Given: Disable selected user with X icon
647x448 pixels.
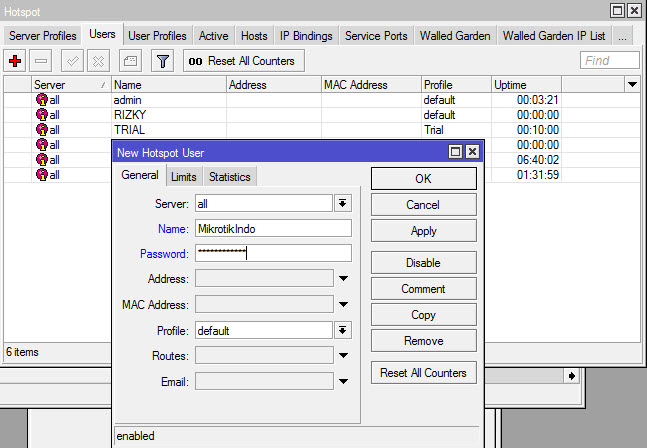Looking at the screenshot, I should point(98,61).
